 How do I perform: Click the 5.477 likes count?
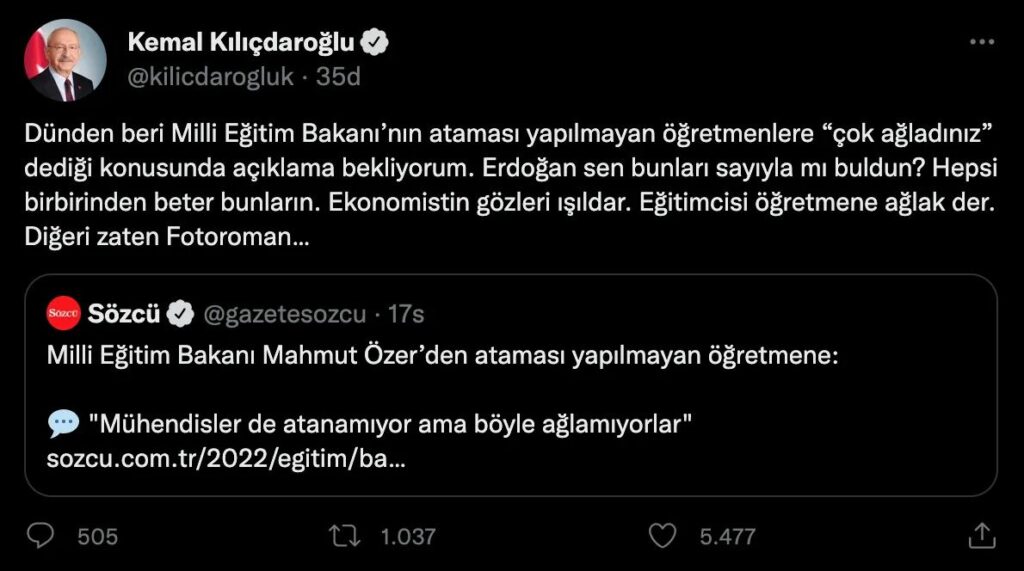coord(727,537)
